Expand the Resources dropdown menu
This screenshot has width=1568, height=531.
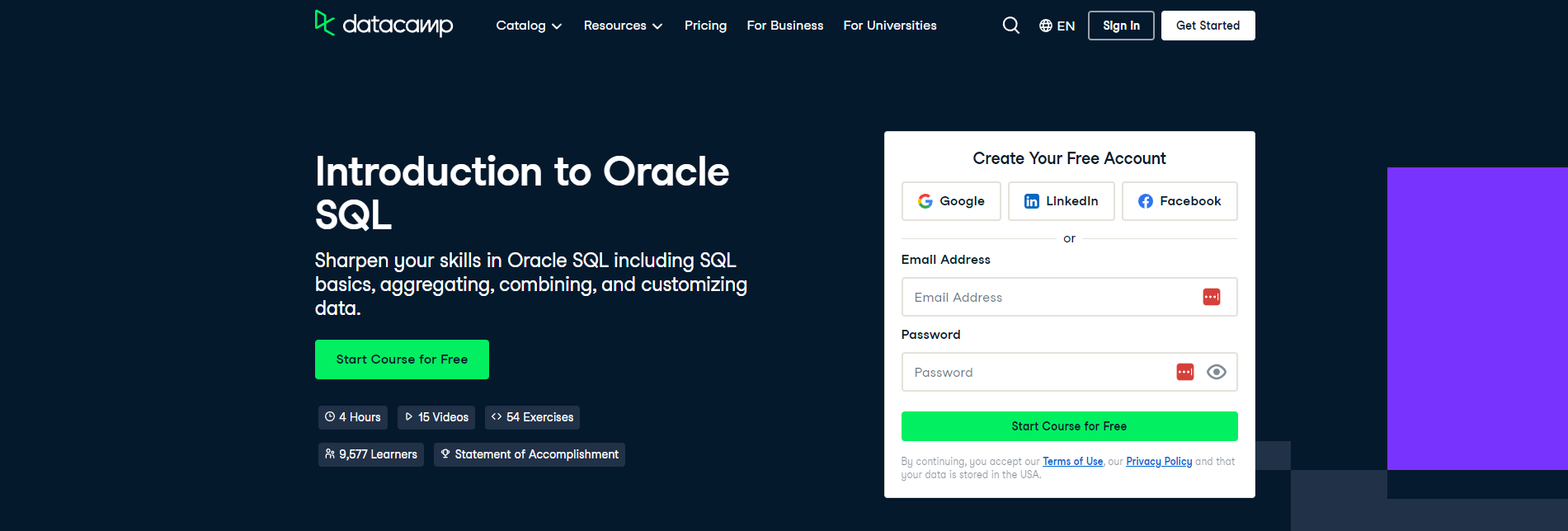pyautogui.click(x=623, y=26)
